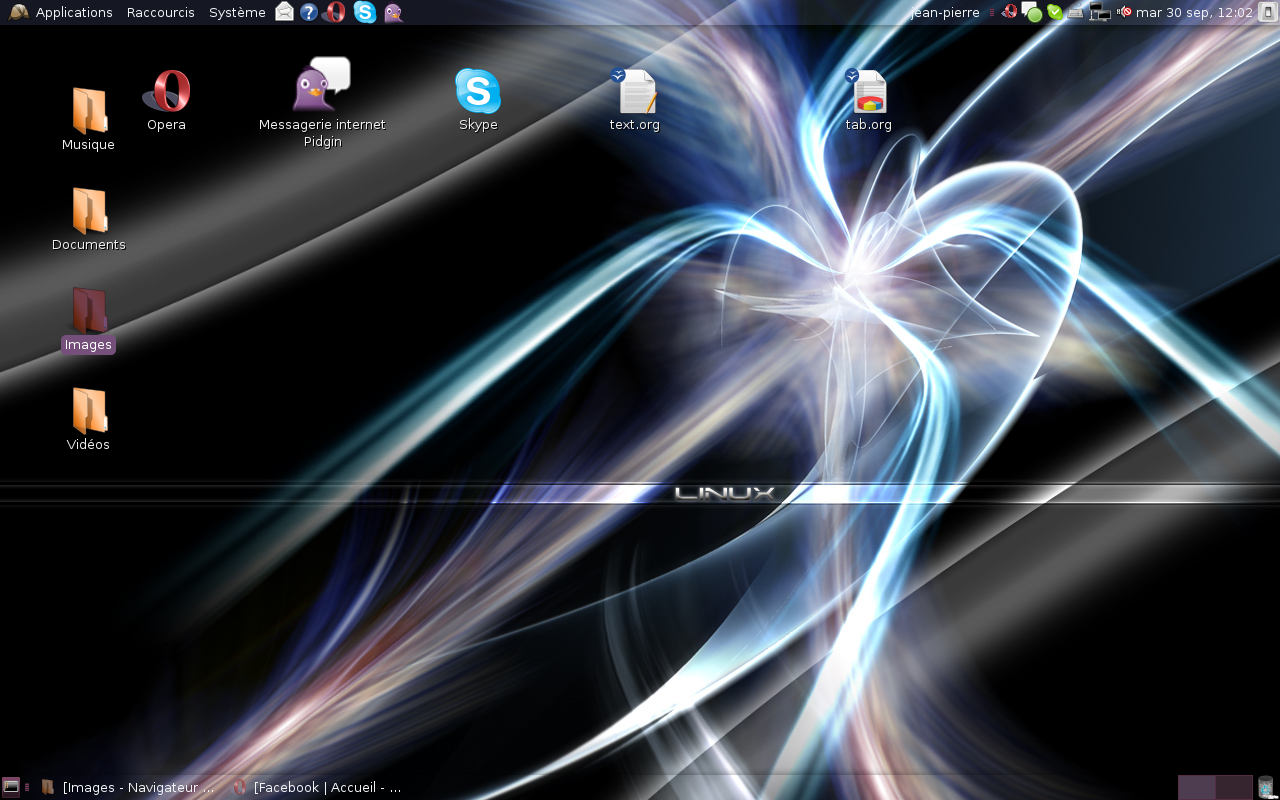Open the Applications menu

[60, 12]
